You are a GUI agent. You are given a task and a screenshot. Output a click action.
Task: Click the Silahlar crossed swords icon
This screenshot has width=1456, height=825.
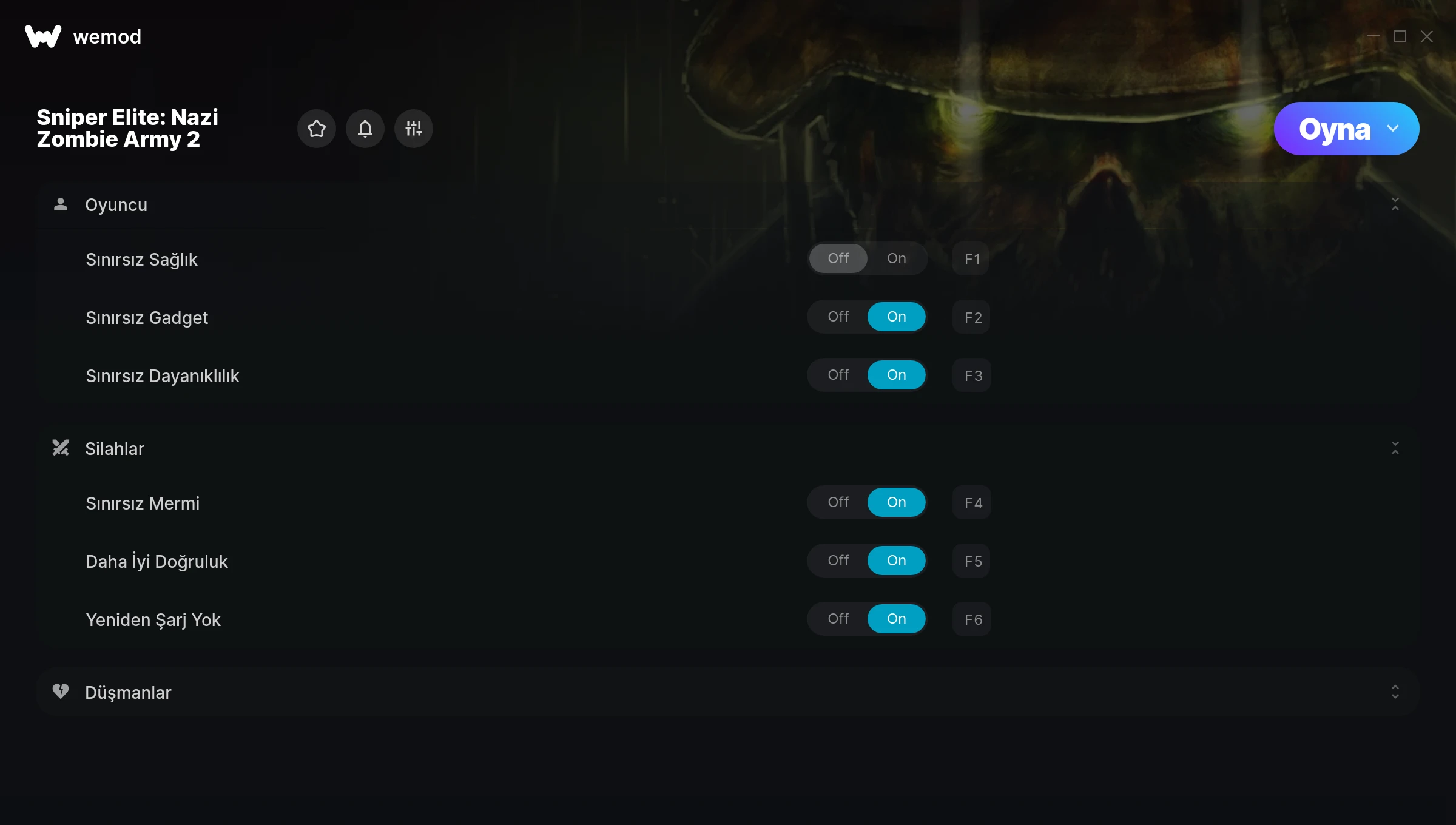point(61,448)
